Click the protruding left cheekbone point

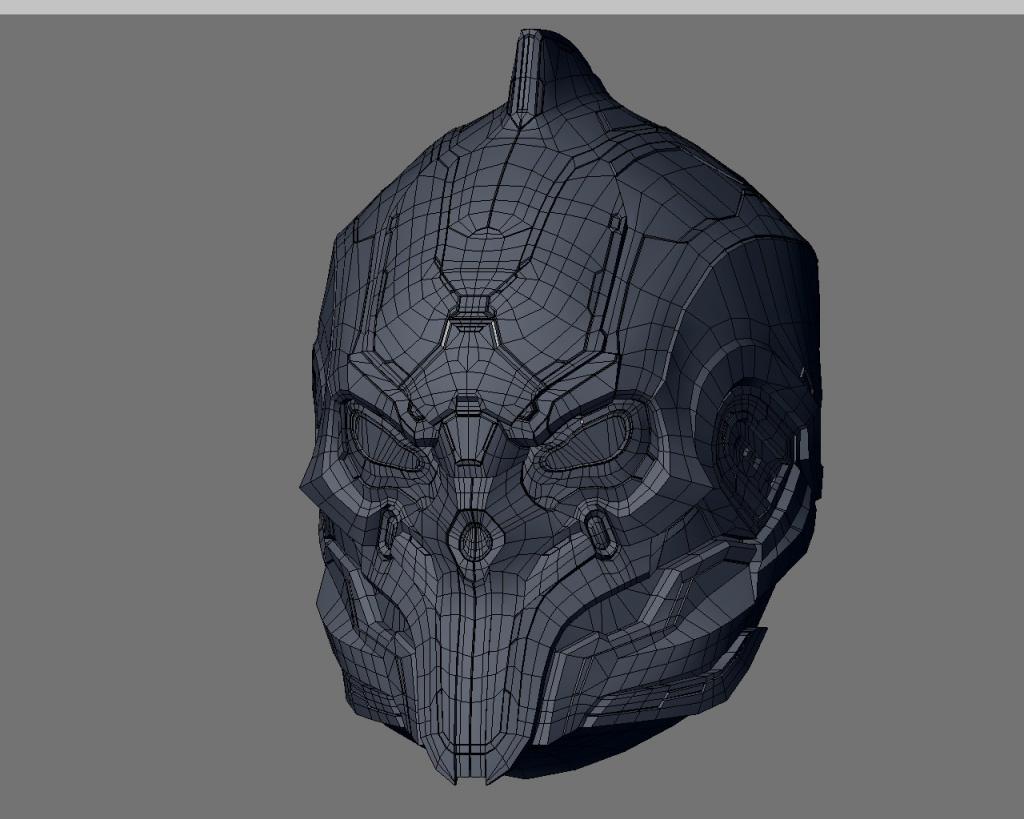312,487
